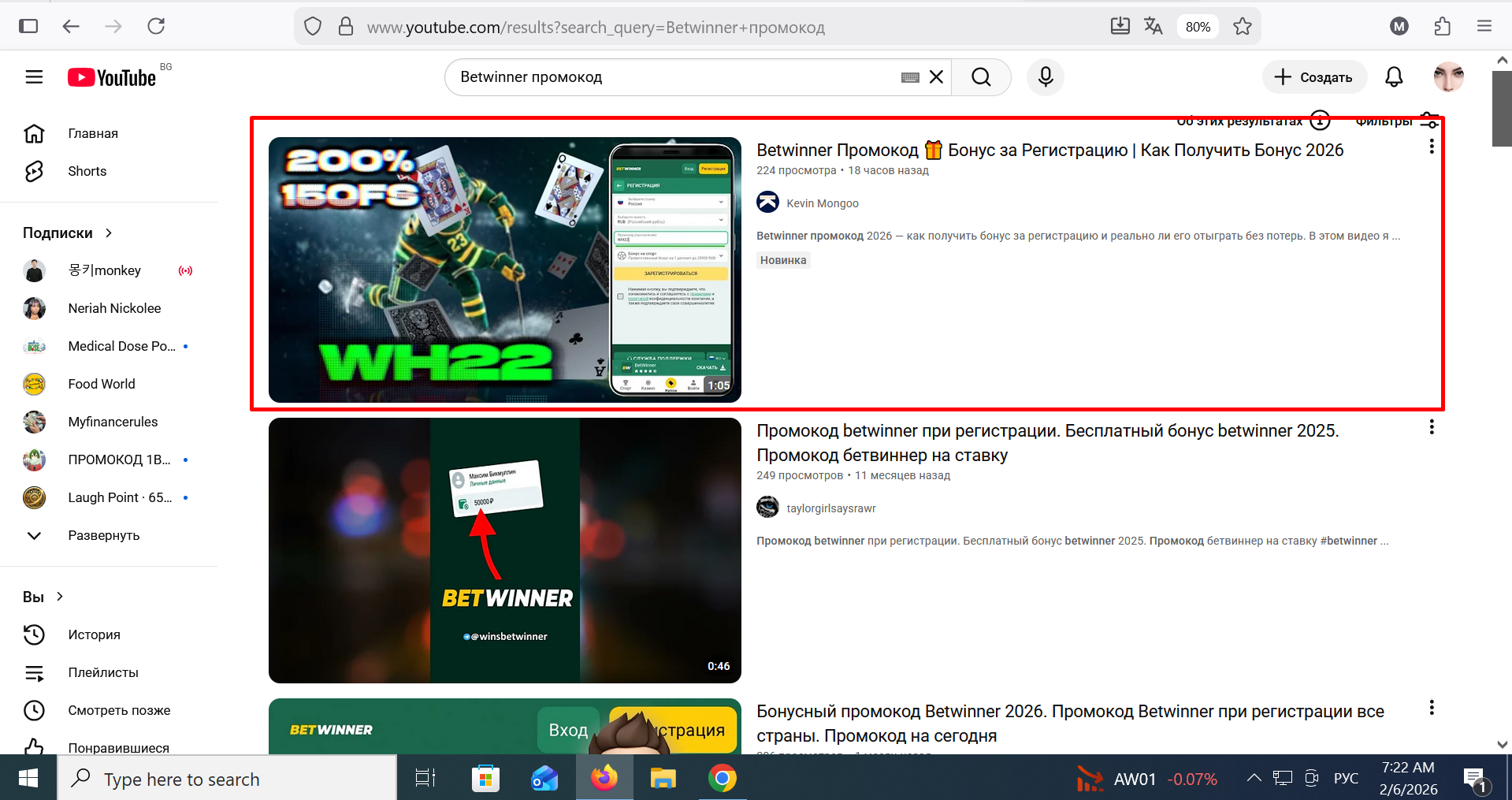Open options for the Kevin Mongoo video

pos(1431,147)
